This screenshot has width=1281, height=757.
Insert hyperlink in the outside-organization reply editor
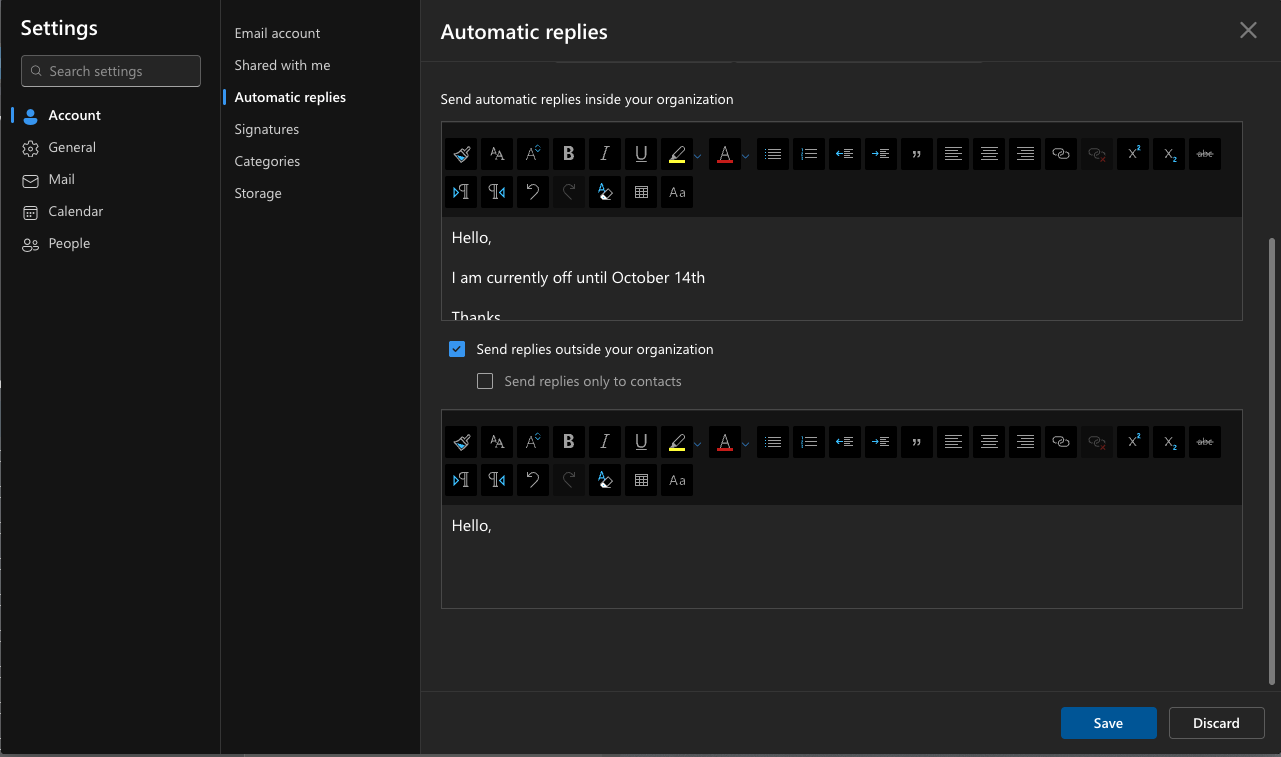(1061, 442)
